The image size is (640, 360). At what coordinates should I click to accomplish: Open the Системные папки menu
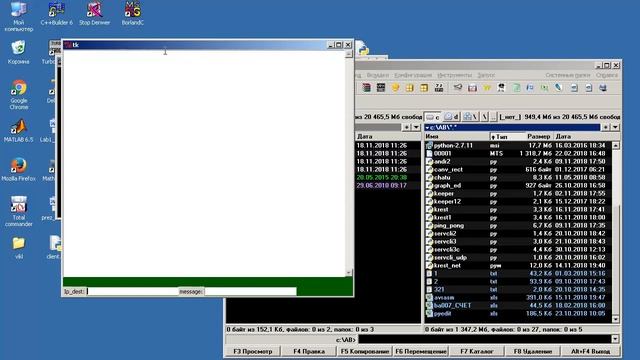tap(568, 76)
